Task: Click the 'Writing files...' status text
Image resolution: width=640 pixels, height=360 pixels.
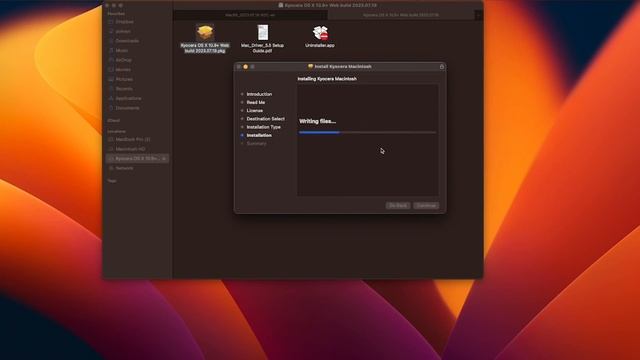Action: tap(318, 121)
